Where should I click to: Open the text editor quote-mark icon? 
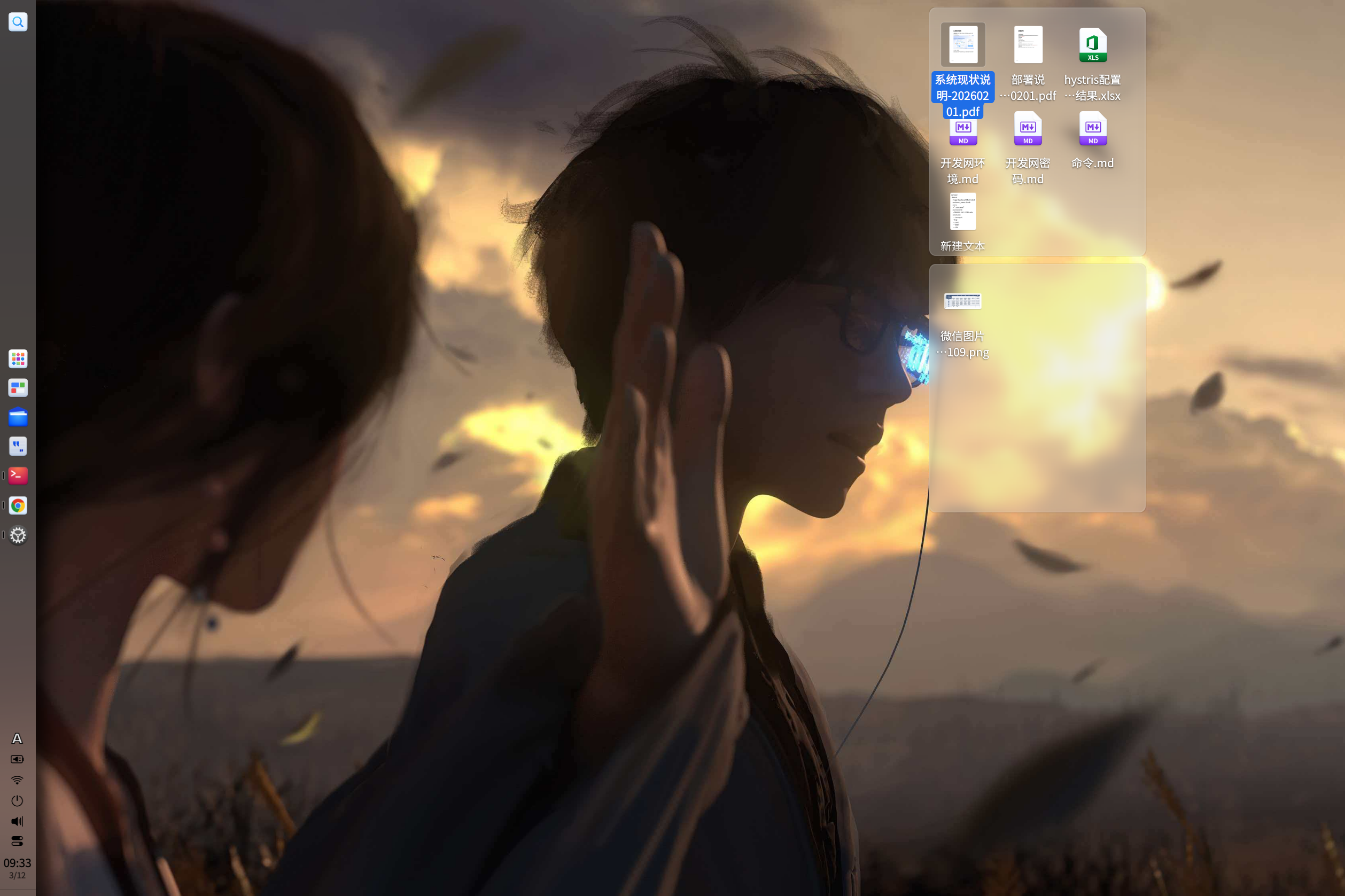18,446
